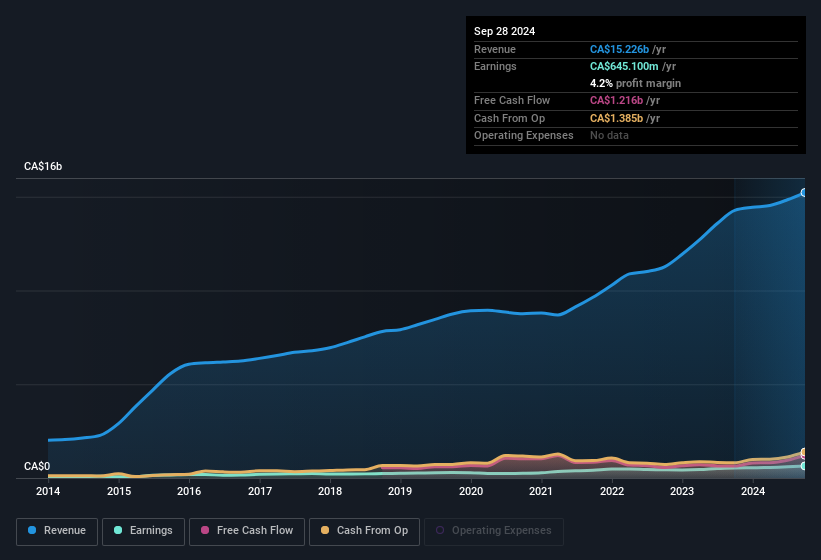Click the blue Revenue endpoint marker

[804, 193]
